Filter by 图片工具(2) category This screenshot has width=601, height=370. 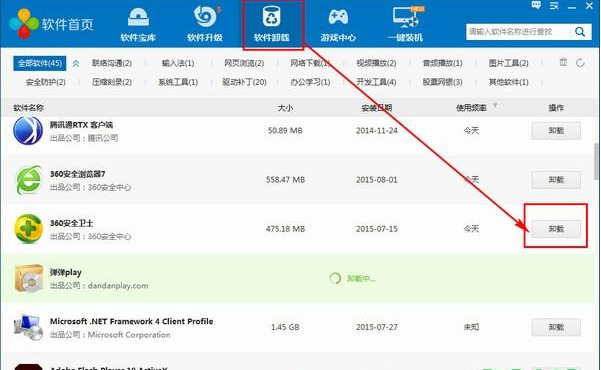pyautogui.click(x=509, y=63)
